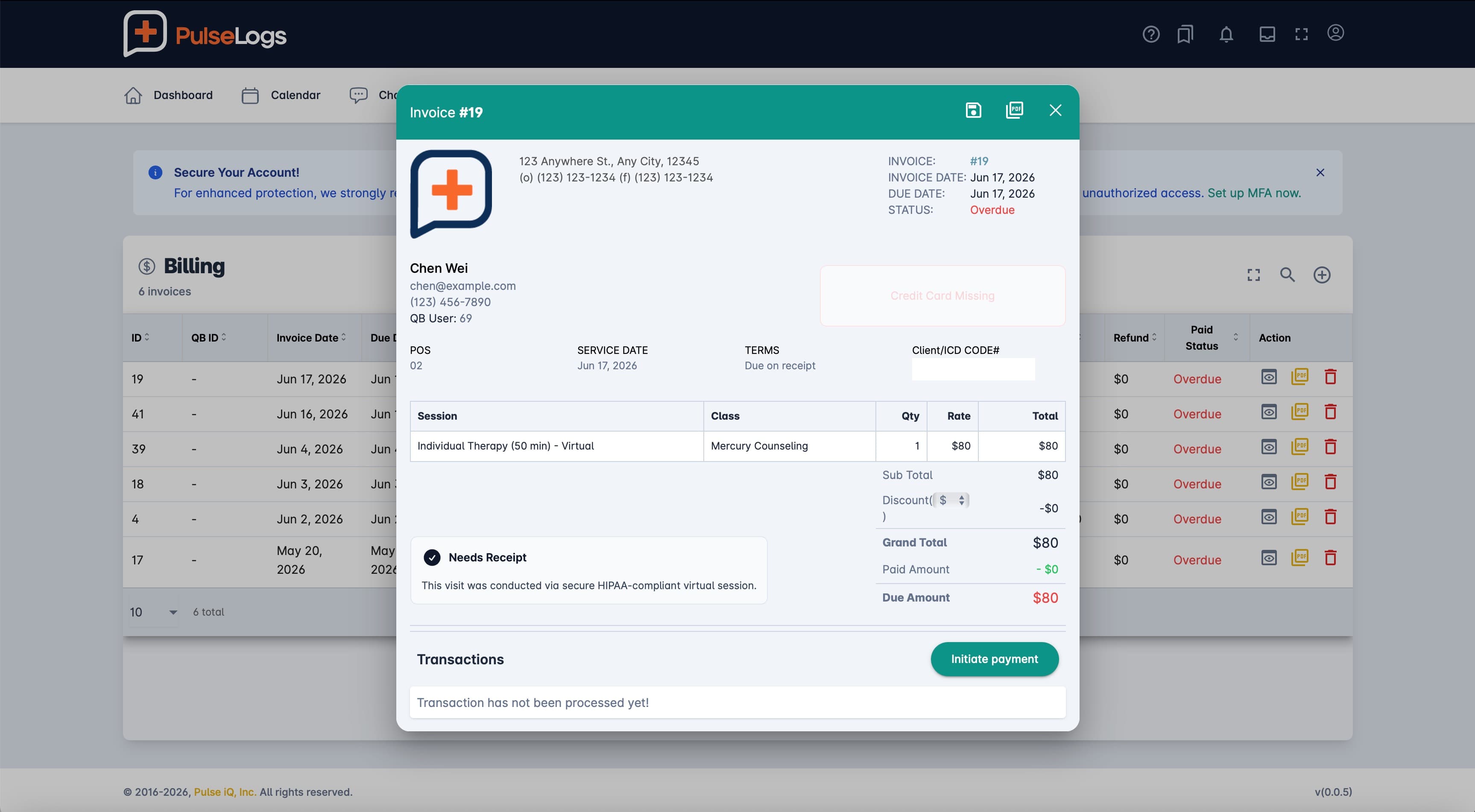
Task: Click chen@example.com email text
Action: point(462,286)
